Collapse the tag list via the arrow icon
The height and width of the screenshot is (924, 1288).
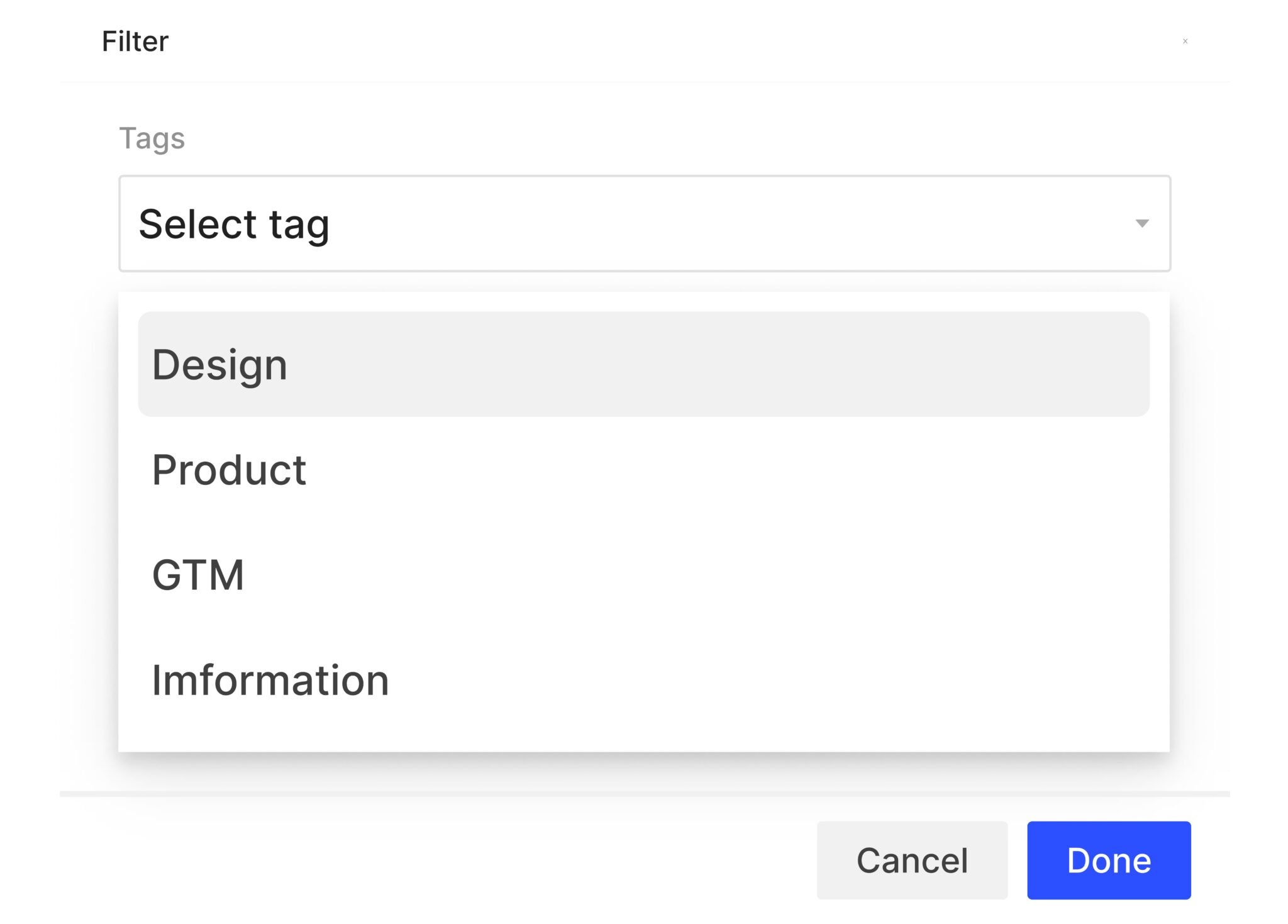coord(1142,223)
